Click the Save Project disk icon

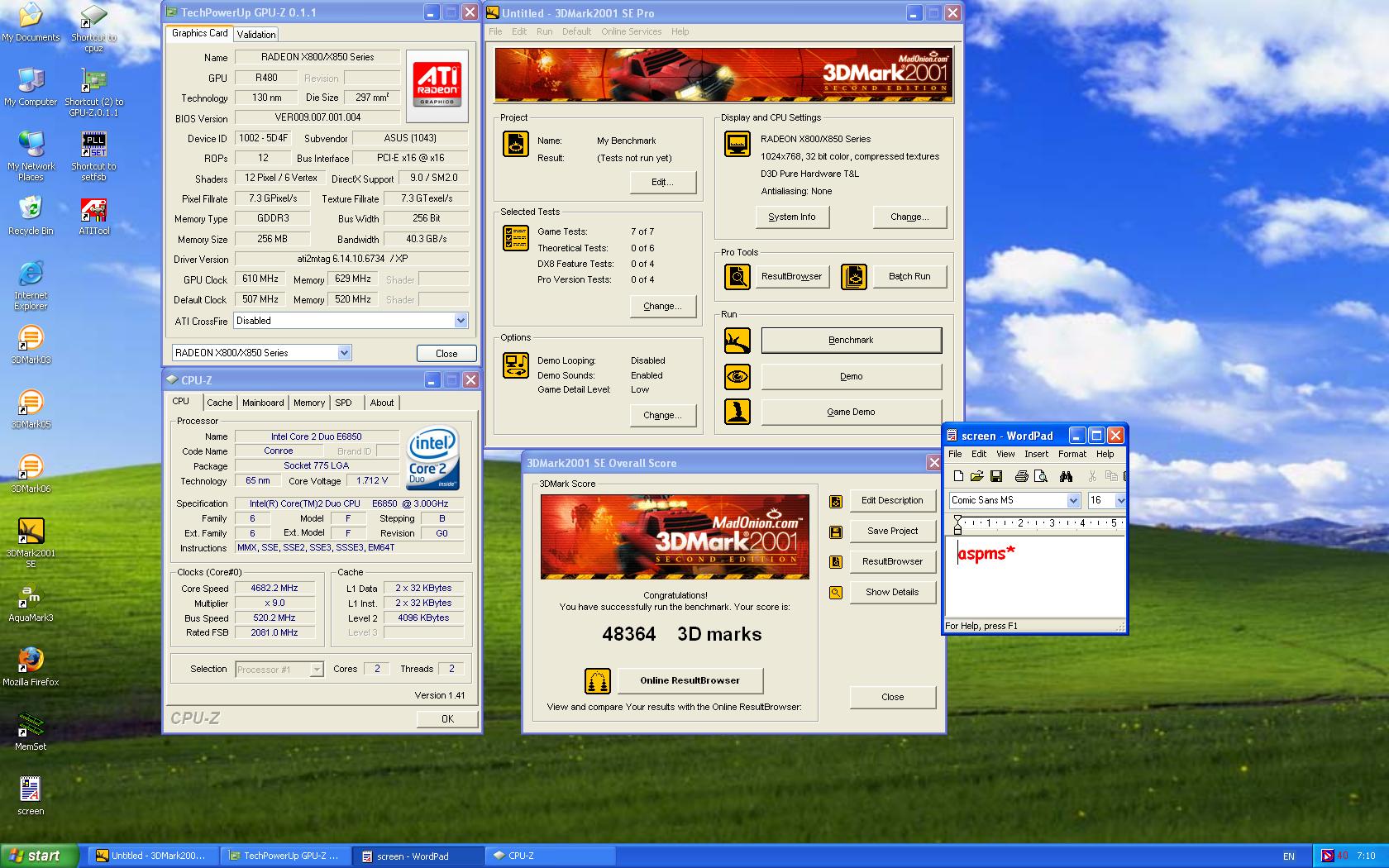coord(836,532)
